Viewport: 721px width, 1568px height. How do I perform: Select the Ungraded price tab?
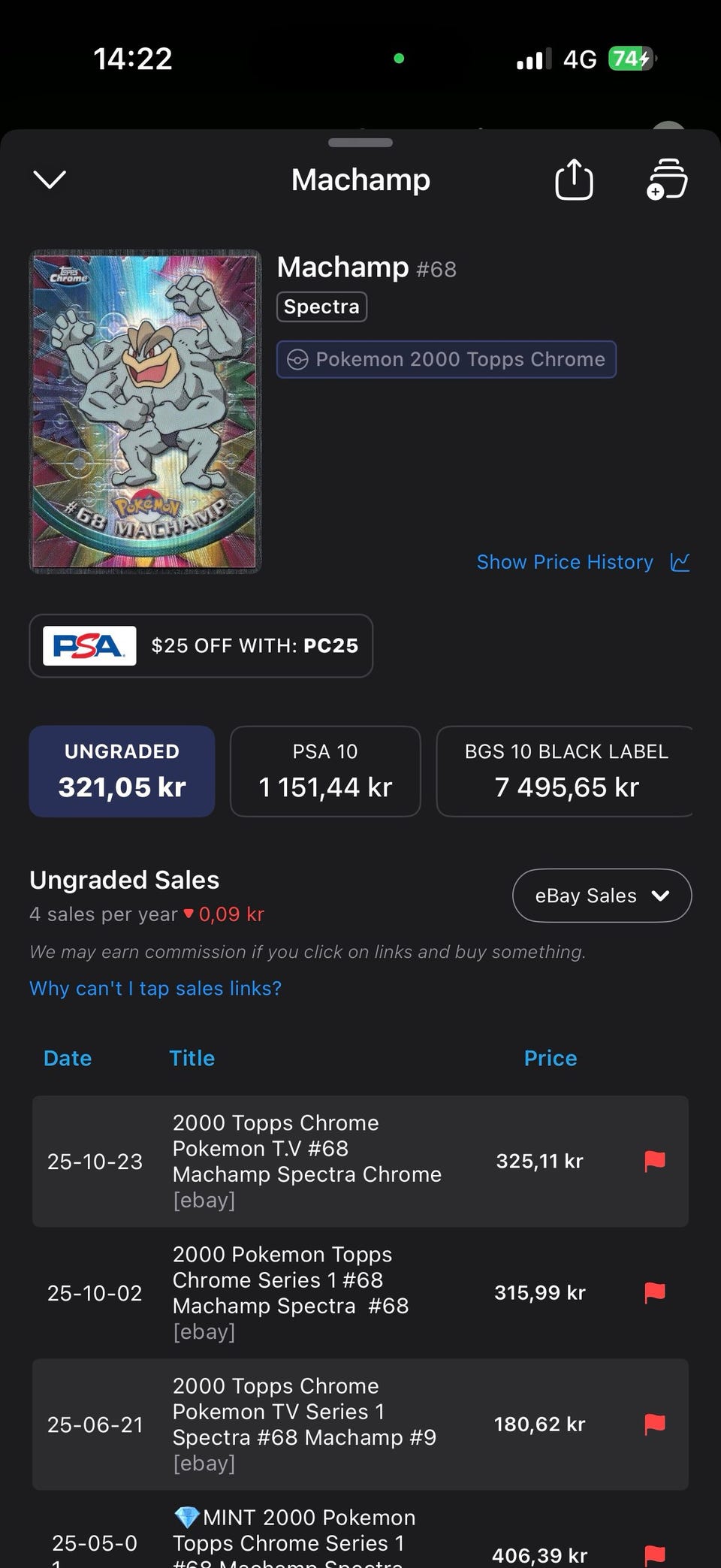tap(122, 771)
